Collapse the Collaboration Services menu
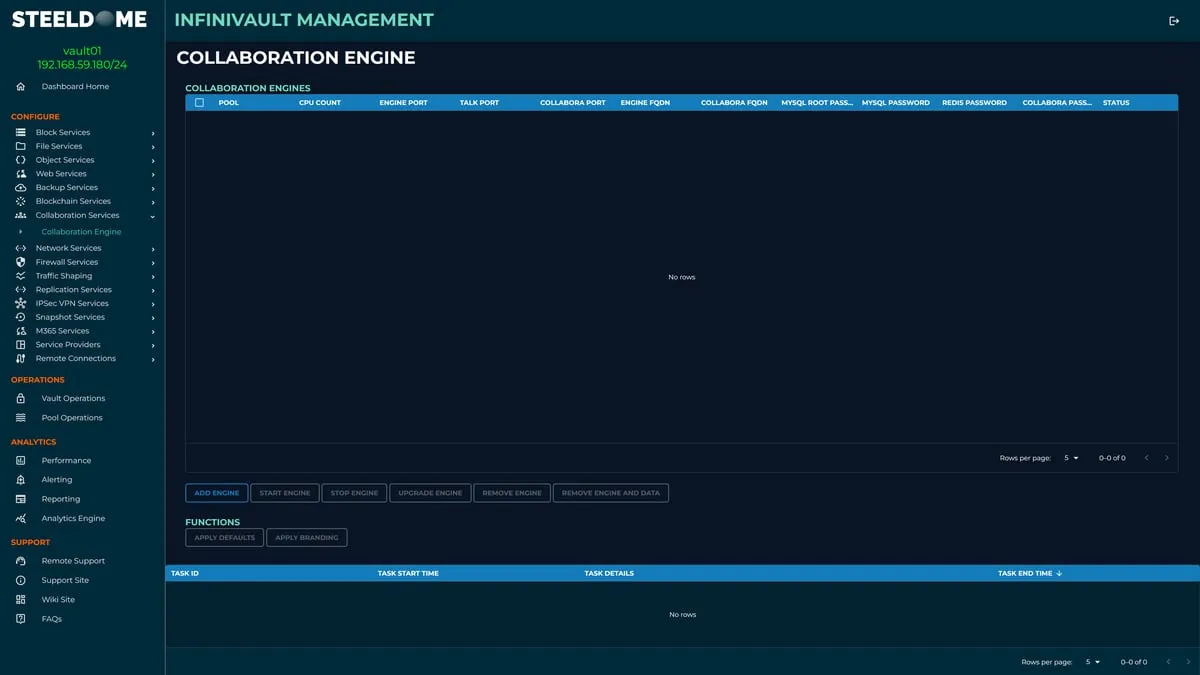The height and width of the screenshot is (675, 1200). click(153, 215)
